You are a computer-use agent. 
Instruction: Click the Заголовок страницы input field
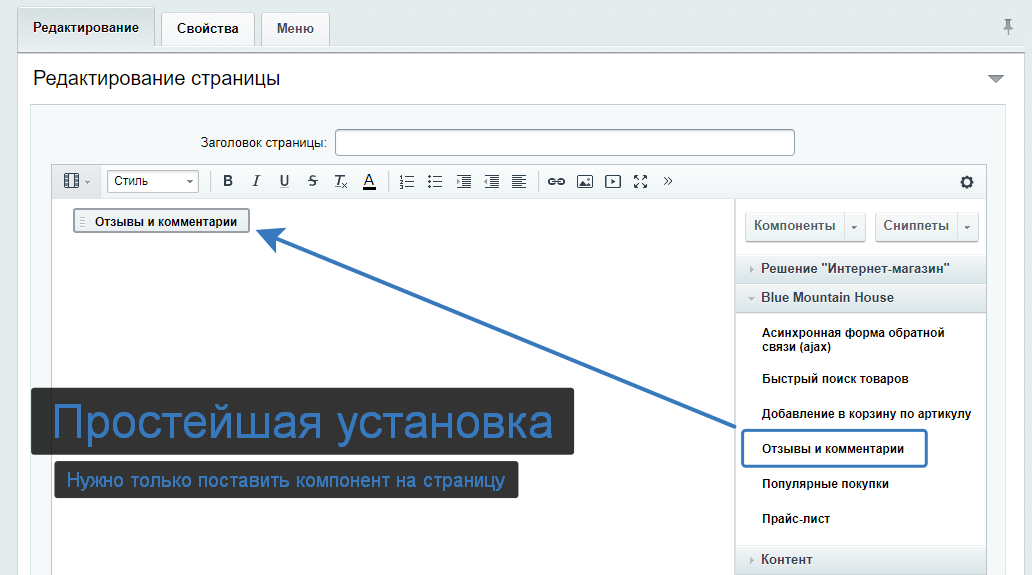564,143
